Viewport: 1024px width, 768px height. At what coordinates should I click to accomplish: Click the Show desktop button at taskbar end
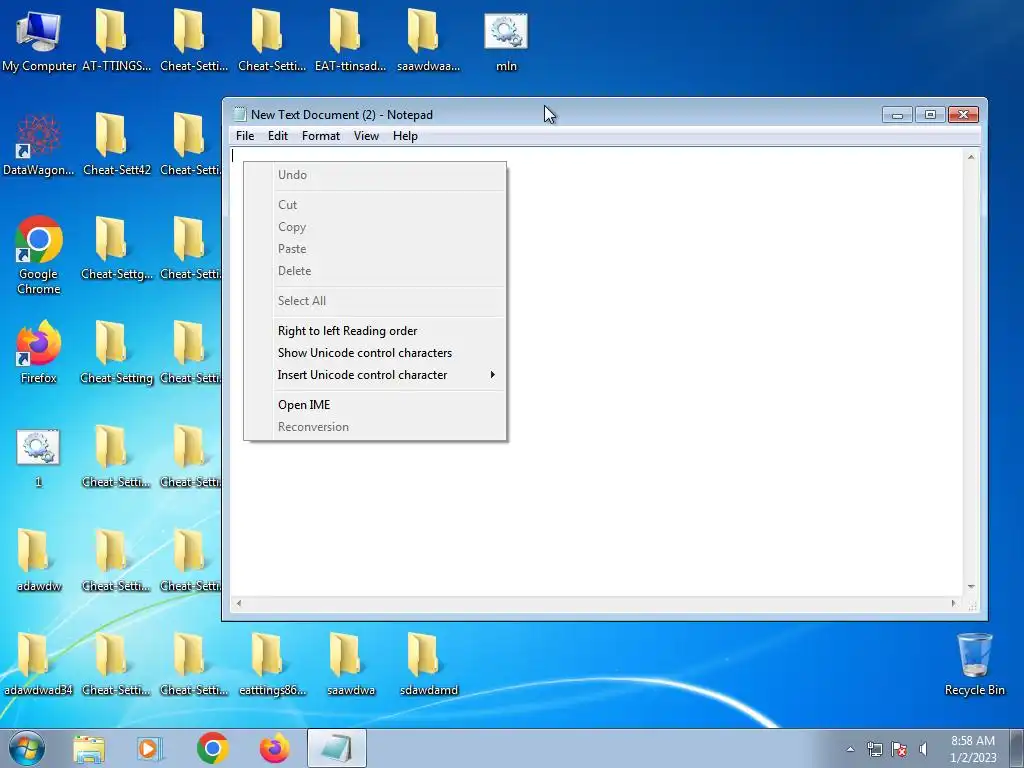[x=1017, y=748]
